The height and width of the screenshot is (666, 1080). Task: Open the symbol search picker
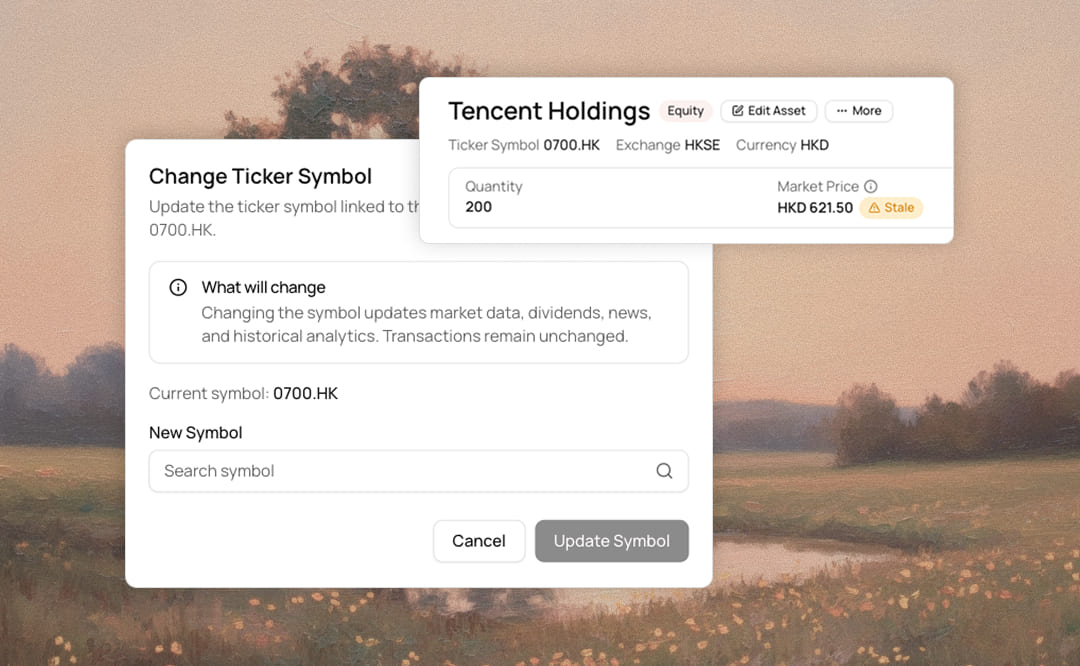(419, 470)
